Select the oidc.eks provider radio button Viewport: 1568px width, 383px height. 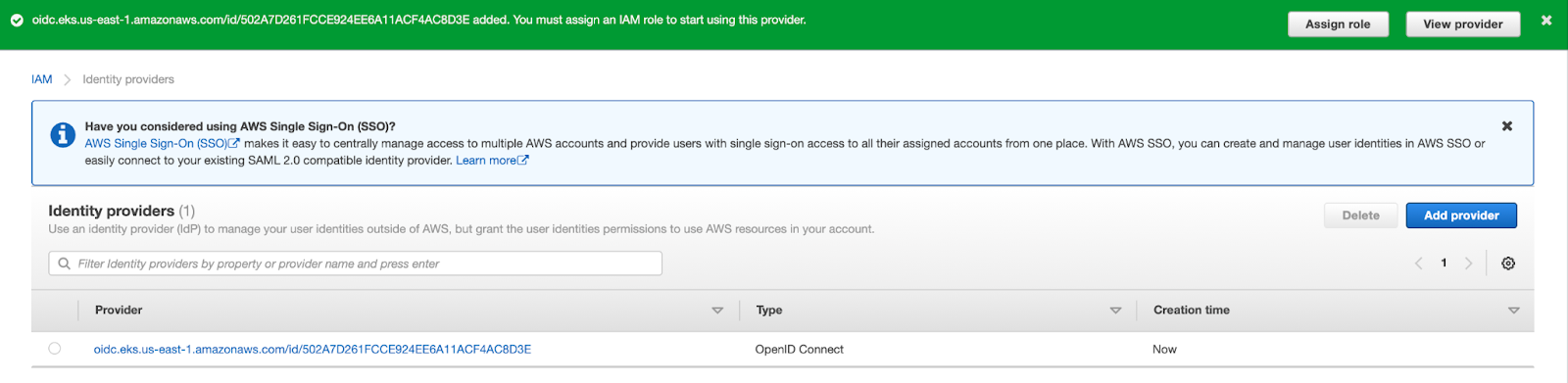coord(55,349)
